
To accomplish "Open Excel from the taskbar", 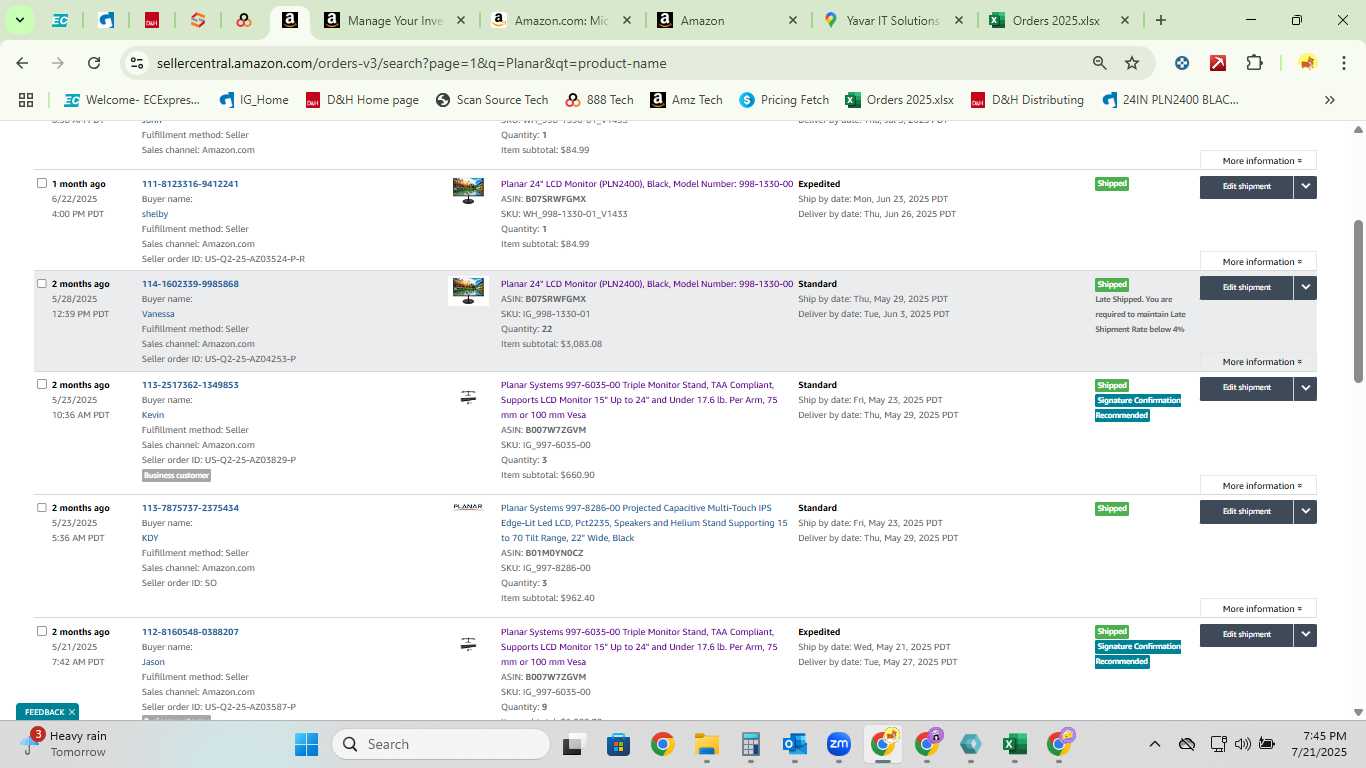I will (1014, 744).
